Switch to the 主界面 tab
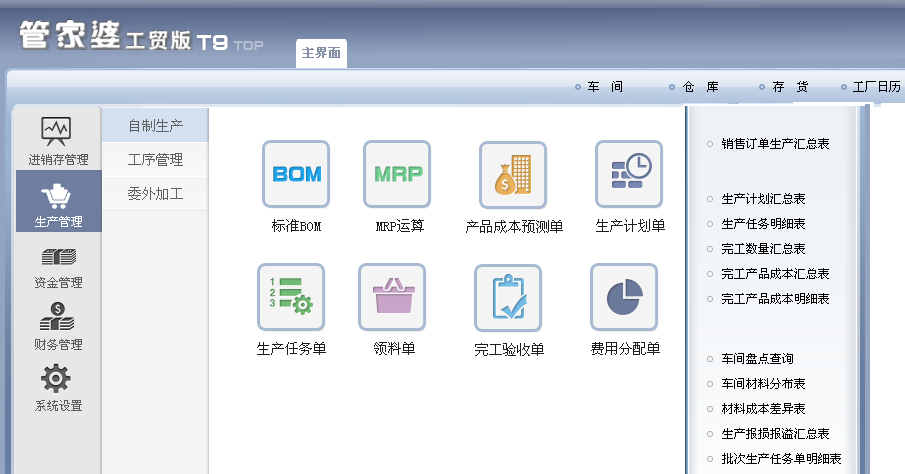The width and height of the screenshot is (905, 474). click(x=321, y=53)
